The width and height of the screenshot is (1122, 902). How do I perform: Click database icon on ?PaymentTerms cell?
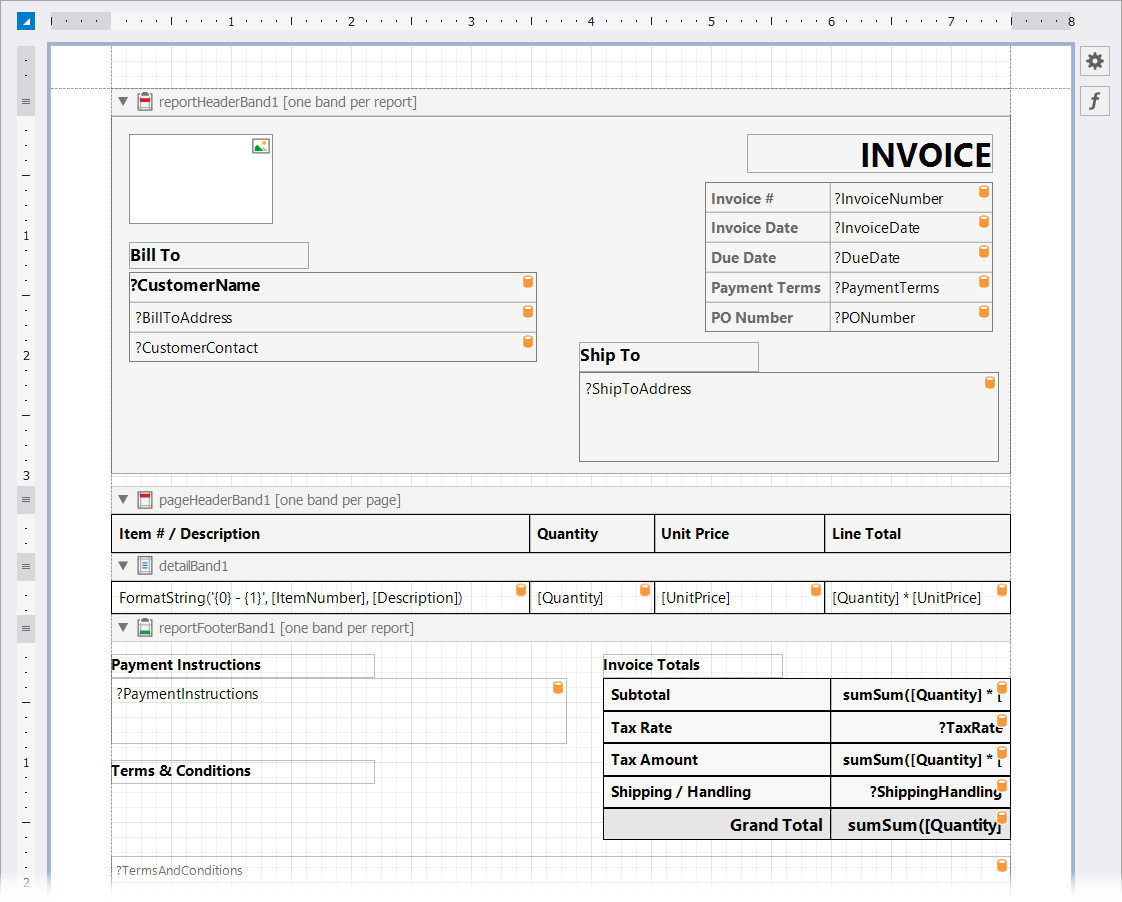point(984,282)
